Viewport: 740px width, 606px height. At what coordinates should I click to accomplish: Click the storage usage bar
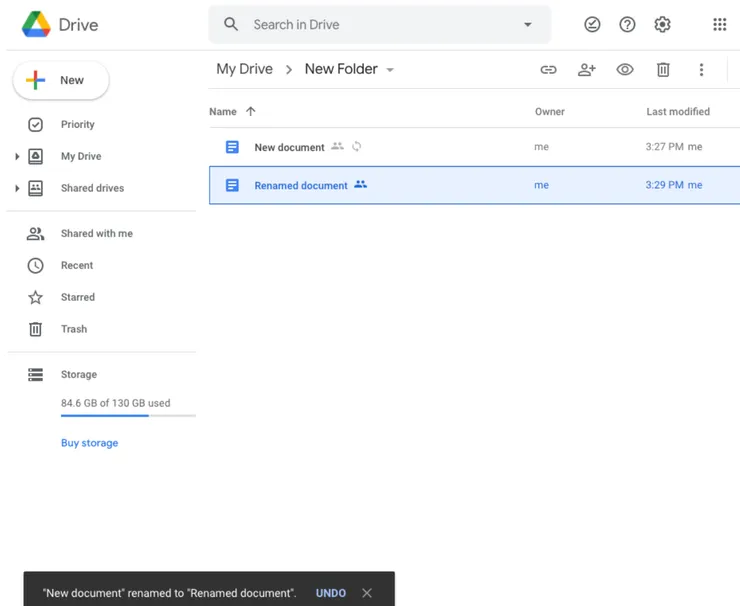(128, 415)
